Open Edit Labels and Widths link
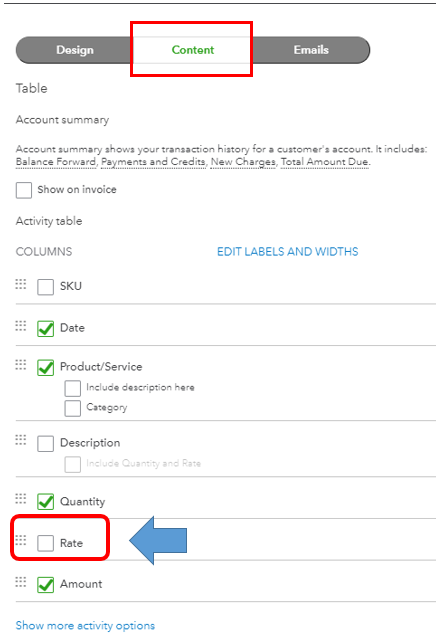Image resolution: width=436 pixels, height=641 pixels. (x=288, y=251)
